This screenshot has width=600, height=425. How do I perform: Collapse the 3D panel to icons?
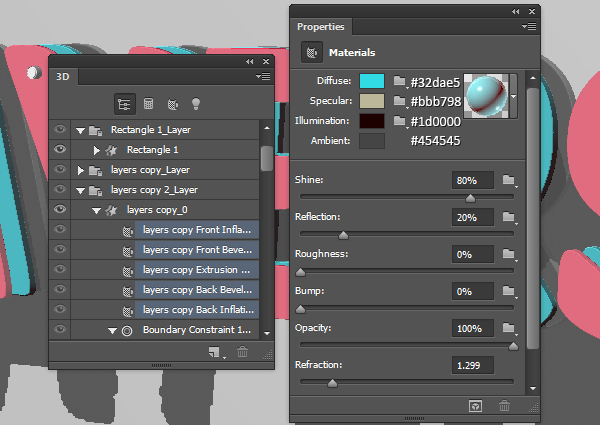click(249, 61)
